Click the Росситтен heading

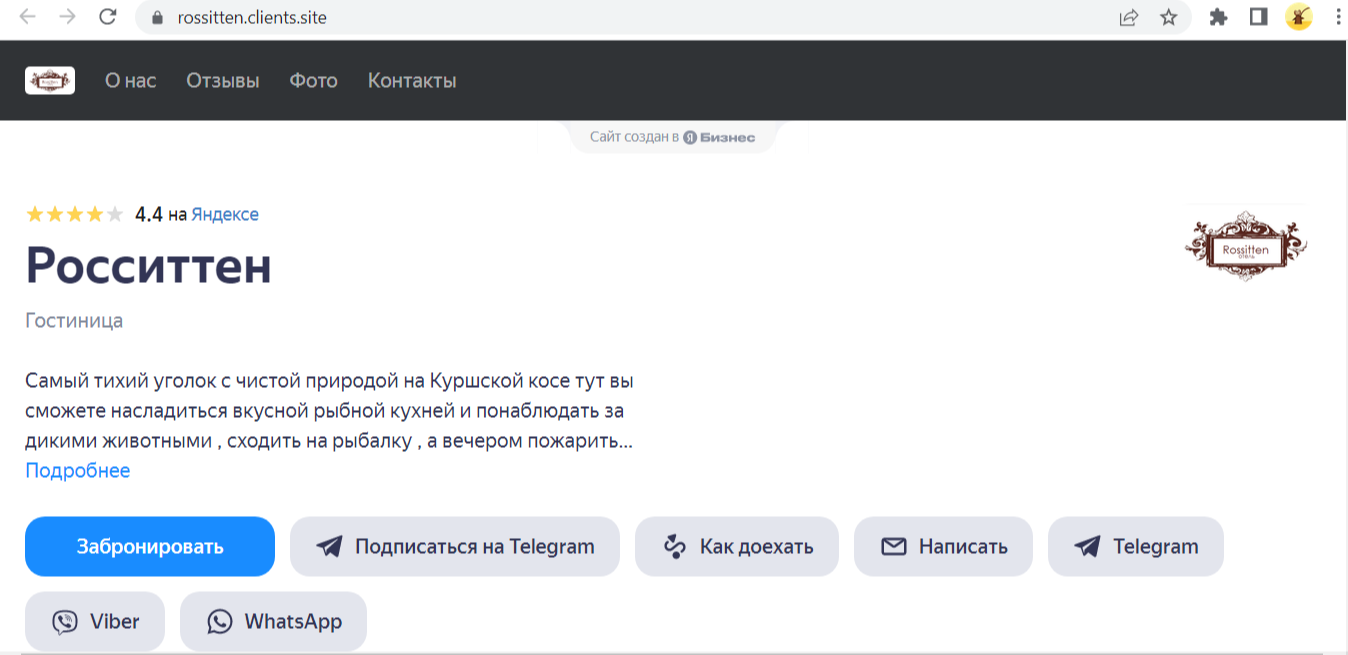[x=149, y=265]
